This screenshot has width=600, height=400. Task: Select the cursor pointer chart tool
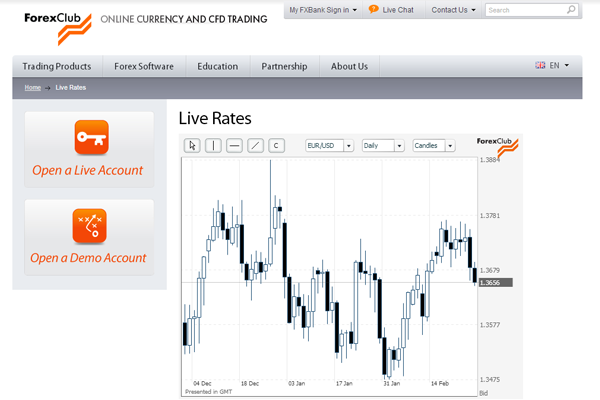click(x=192, y=145)
